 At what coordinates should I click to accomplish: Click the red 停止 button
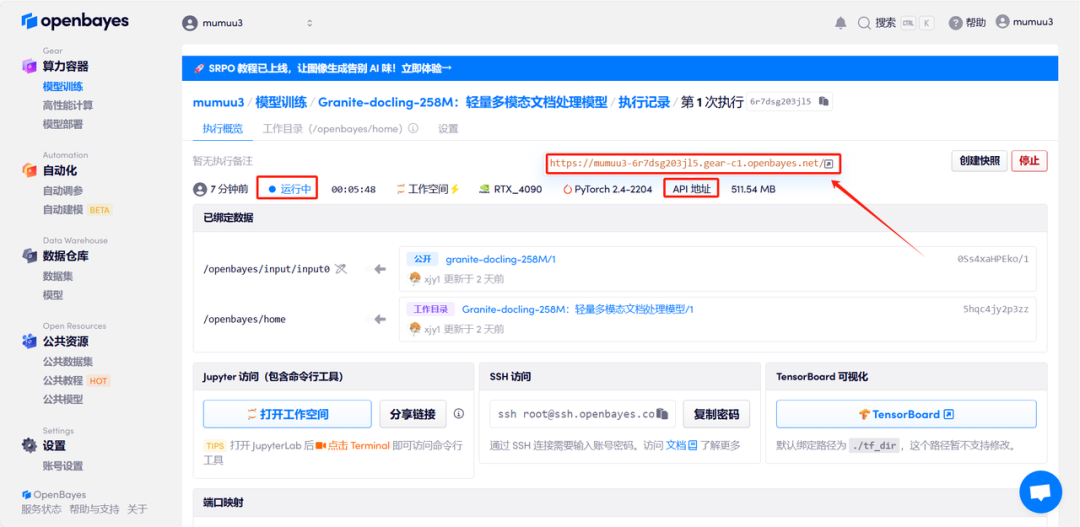click(x=1029, y=161)
